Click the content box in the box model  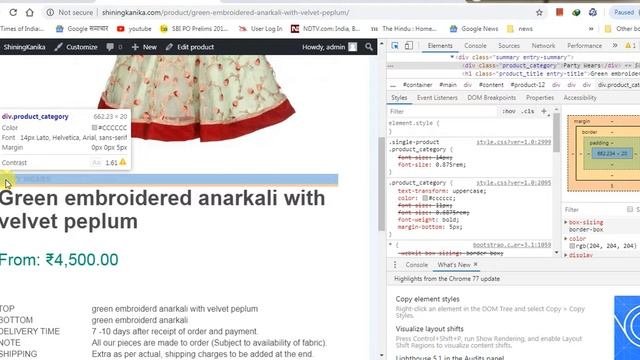pos(612,154)
